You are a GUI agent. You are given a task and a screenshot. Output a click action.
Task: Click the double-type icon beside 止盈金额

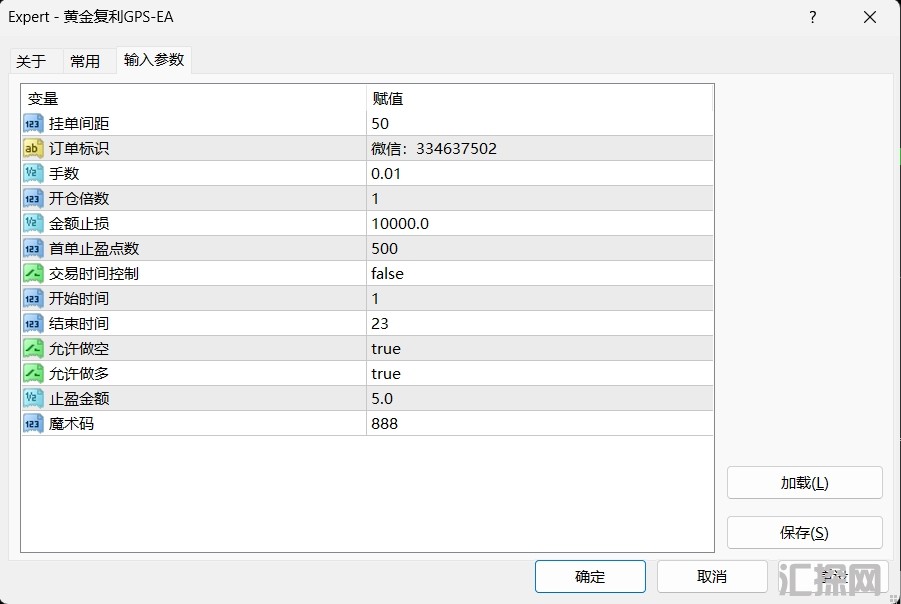click(x=33, y=398)
